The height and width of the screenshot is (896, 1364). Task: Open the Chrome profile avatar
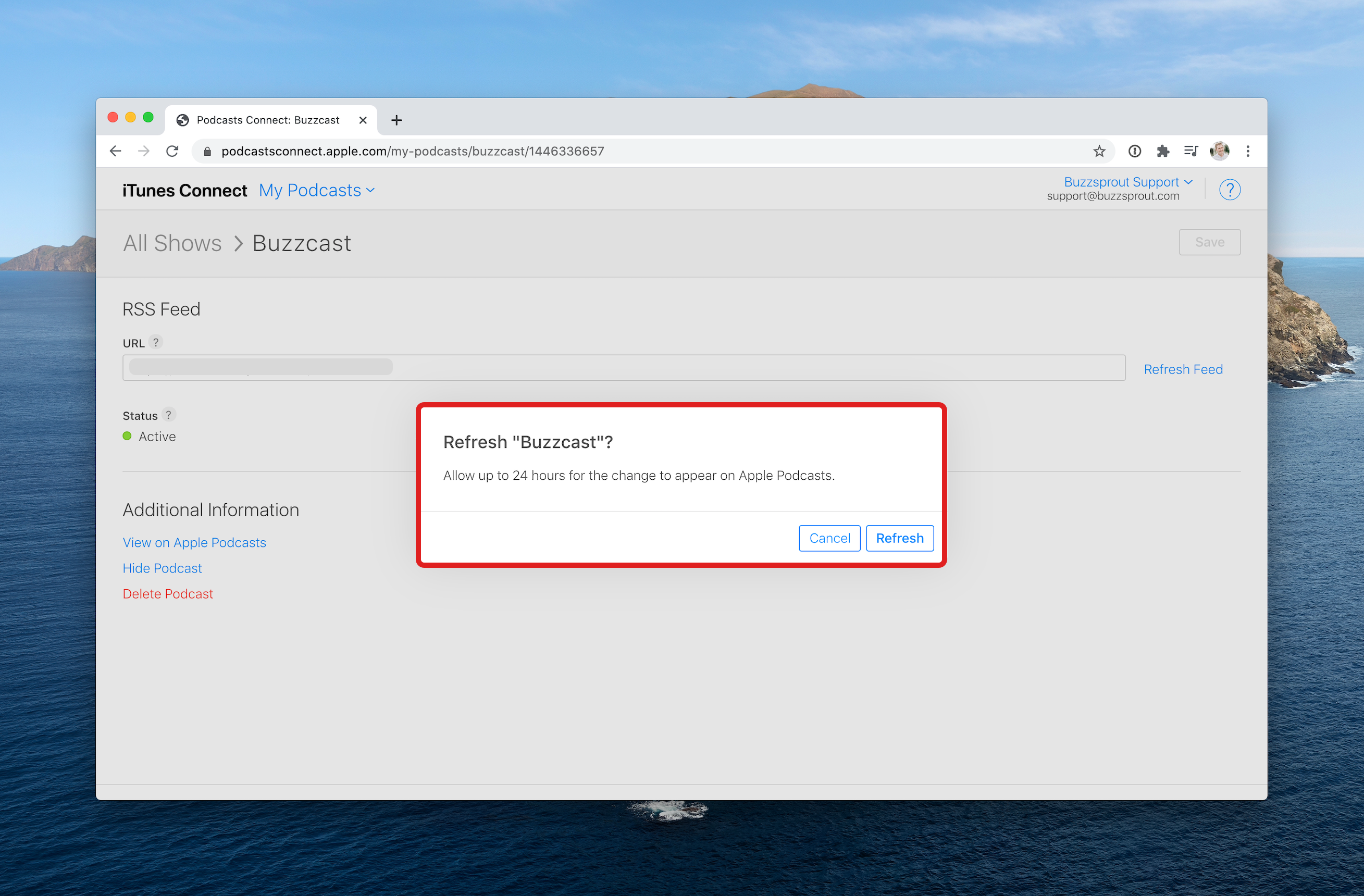pos(1219,151)
